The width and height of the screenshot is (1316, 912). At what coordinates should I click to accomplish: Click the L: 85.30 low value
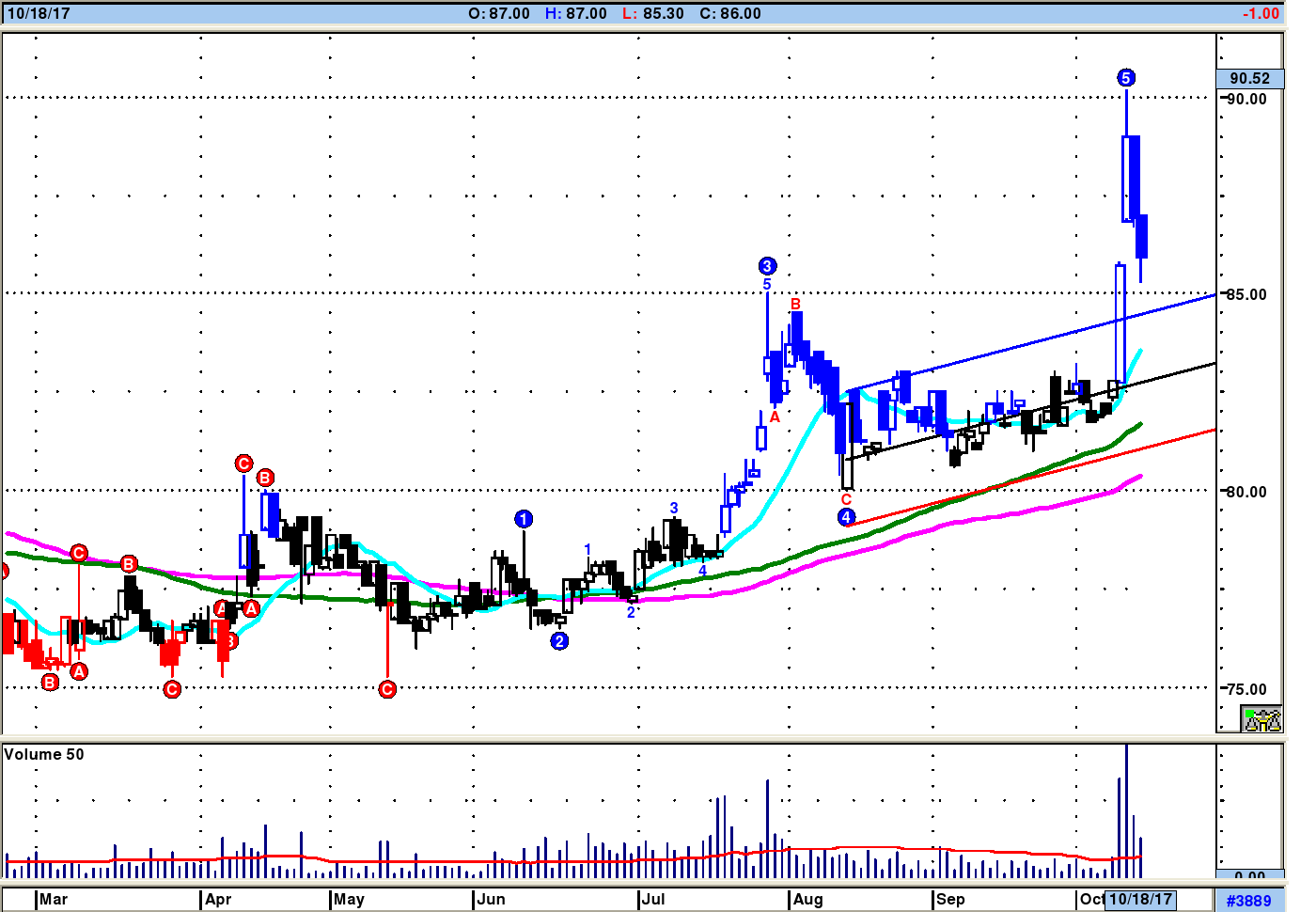pos(653,14)
